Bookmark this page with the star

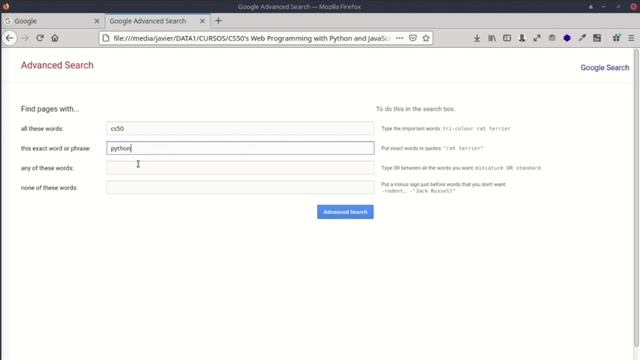pos(426,38)
